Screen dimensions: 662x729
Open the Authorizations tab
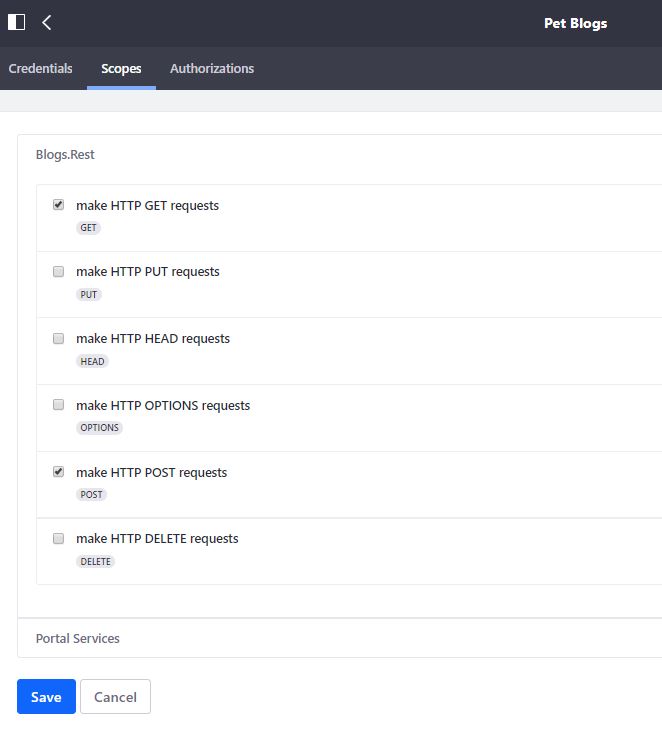click(212, 69)
